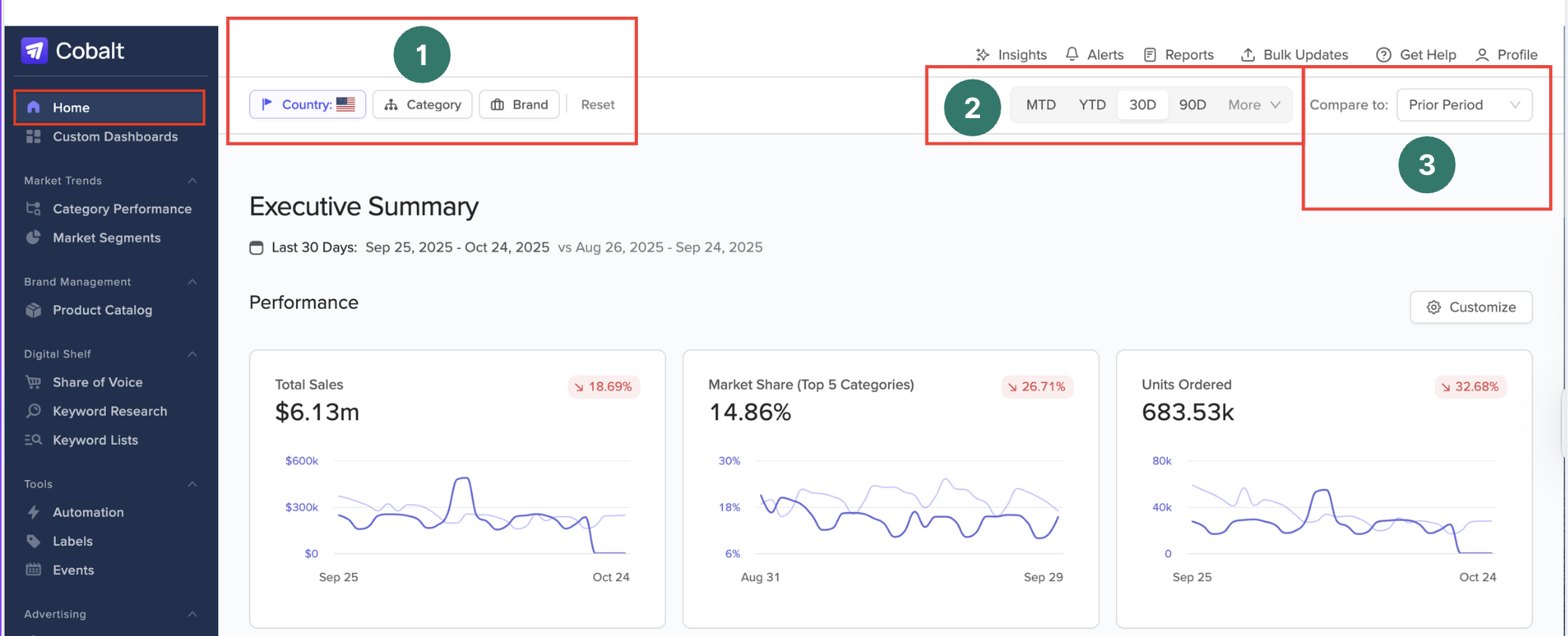Image resolution: width=1568 pixels, height=636 pixels.
Task: Open the Country filter
Action: 308,104
